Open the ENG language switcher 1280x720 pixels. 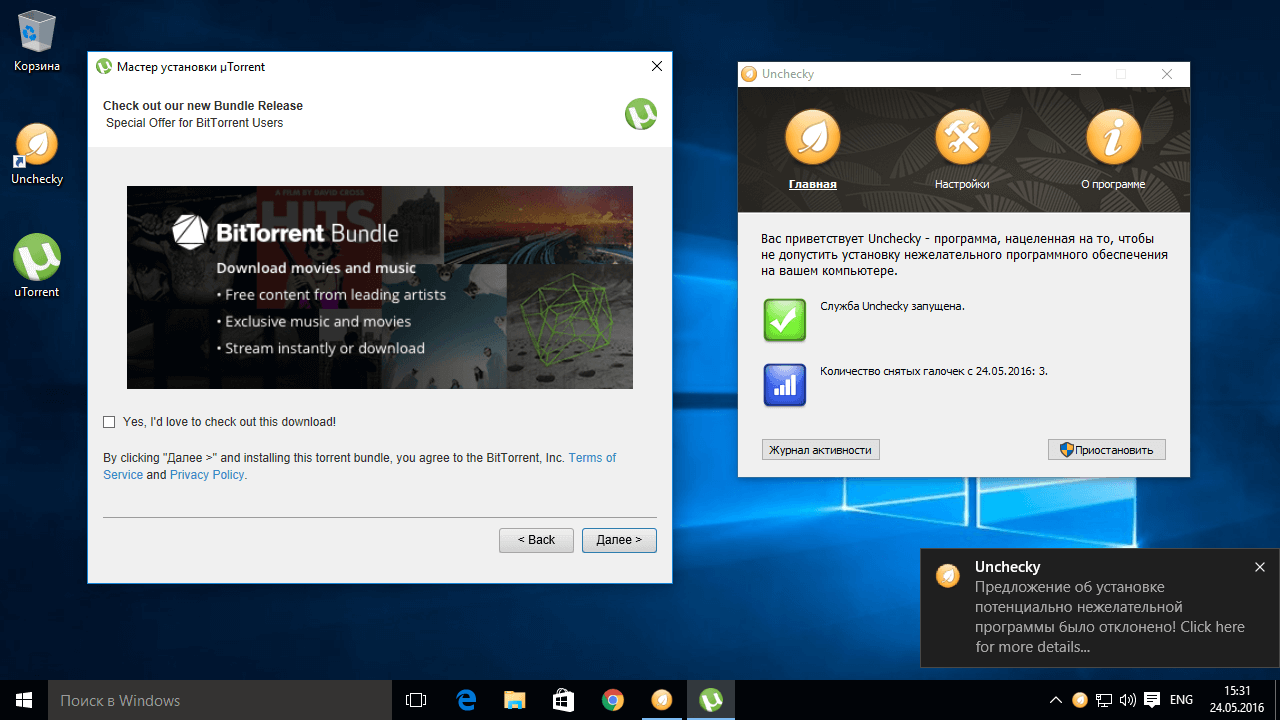coord(1181,700)
